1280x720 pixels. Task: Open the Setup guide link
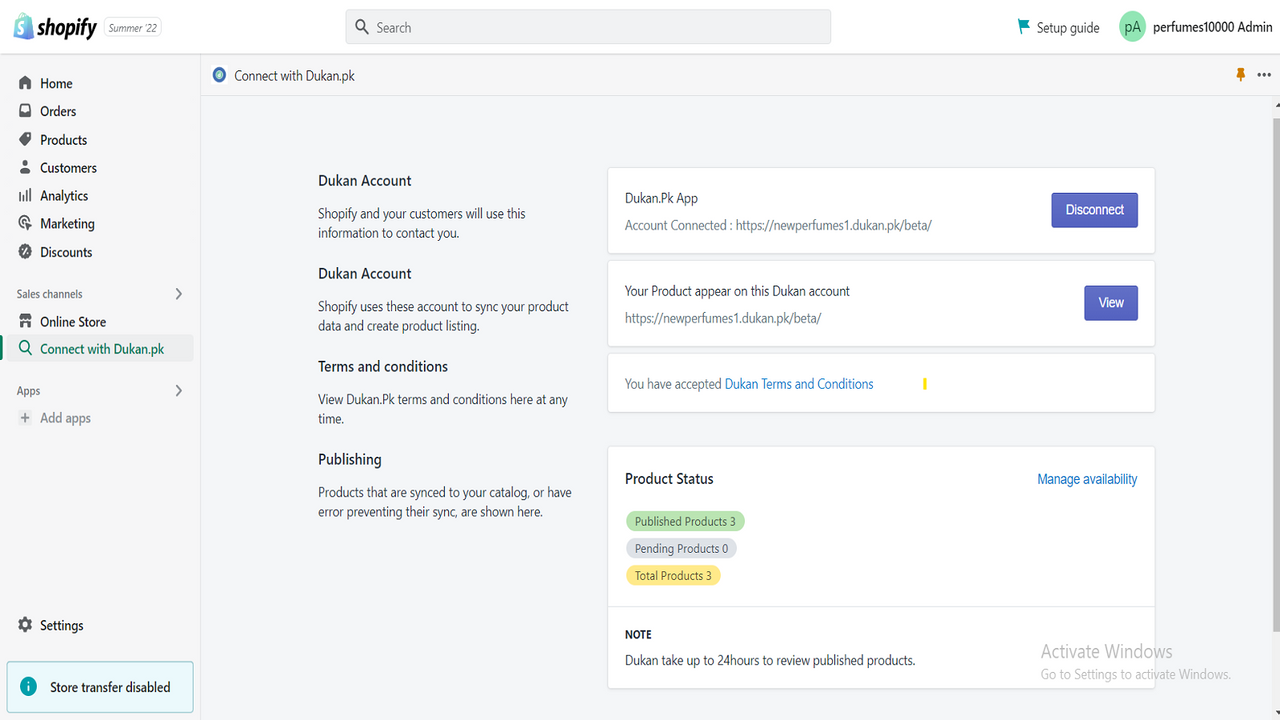pyautogui.click(x=1068, y=28)
